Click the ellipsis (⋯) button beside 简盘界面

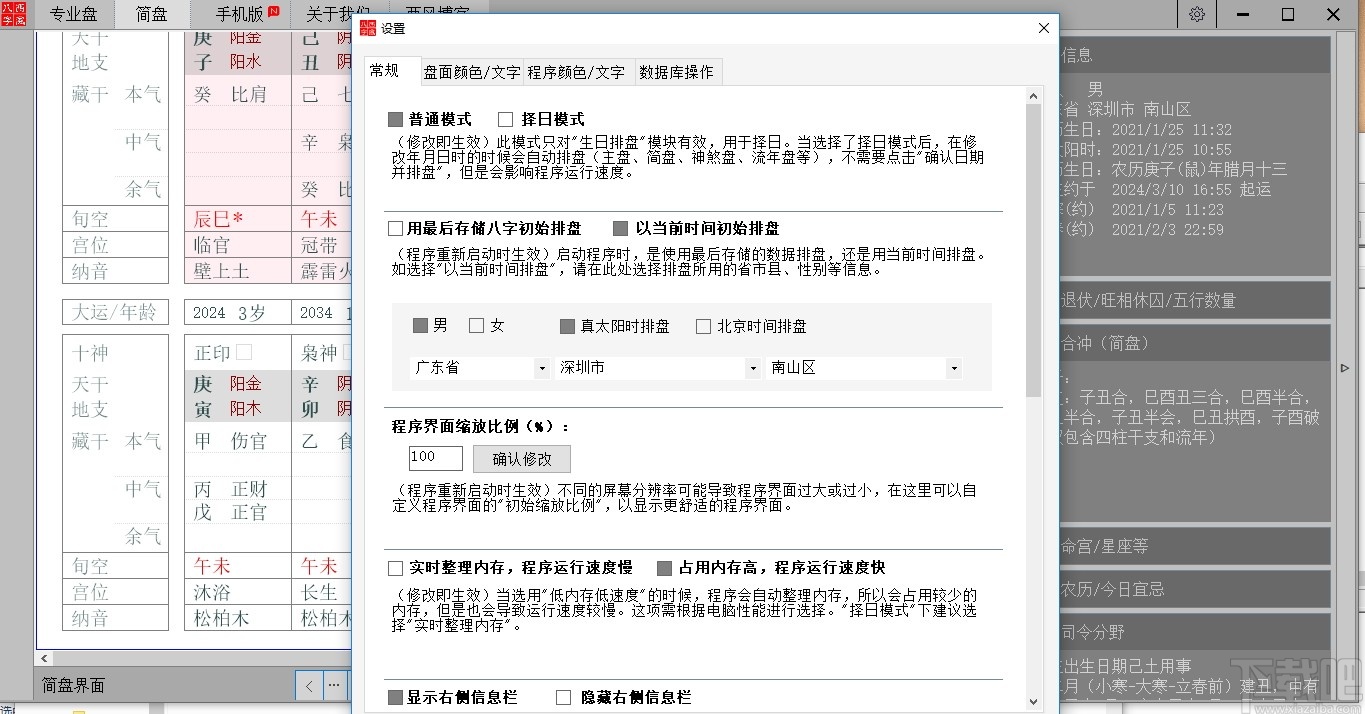click(333, 685)
